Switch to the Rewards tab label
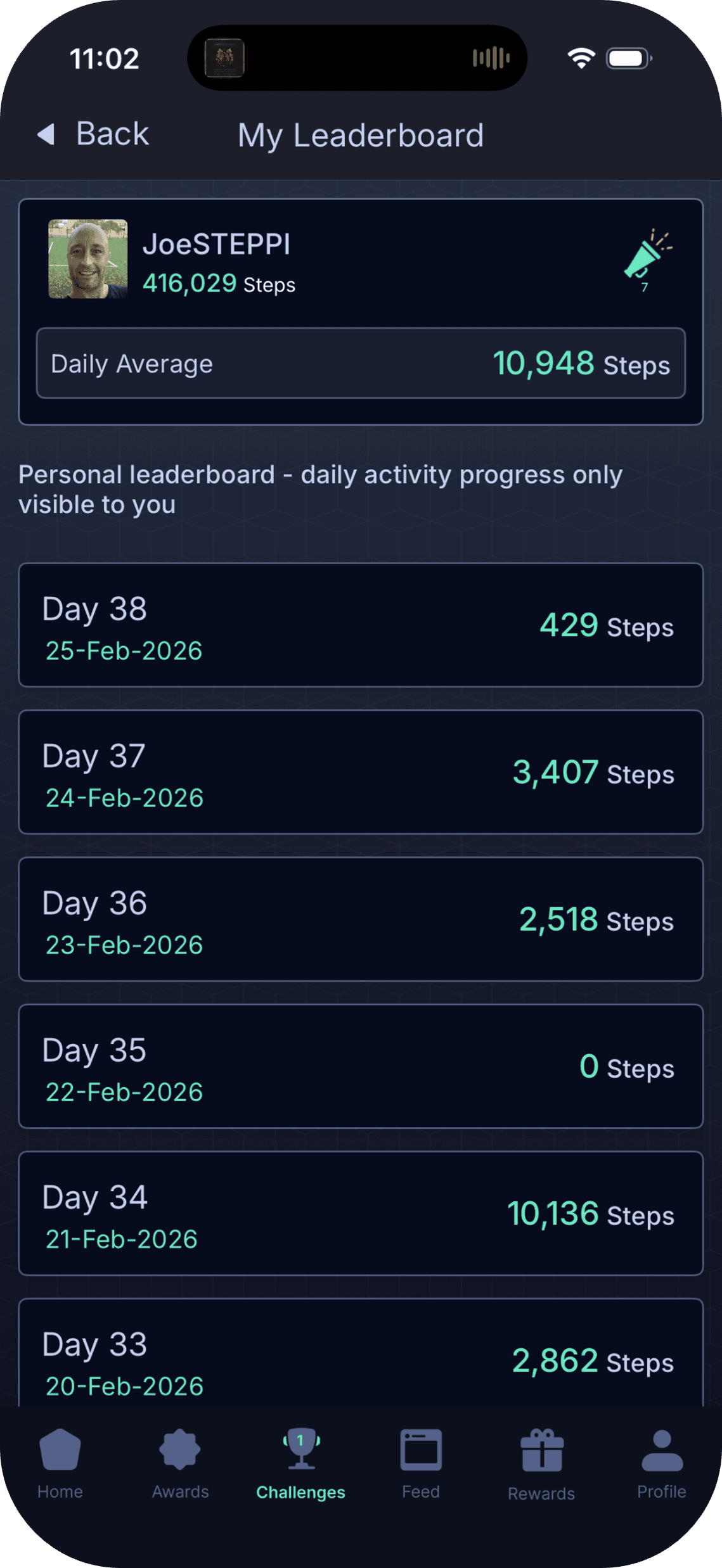The image size is (722, 1568). [x=541, y=1494]
